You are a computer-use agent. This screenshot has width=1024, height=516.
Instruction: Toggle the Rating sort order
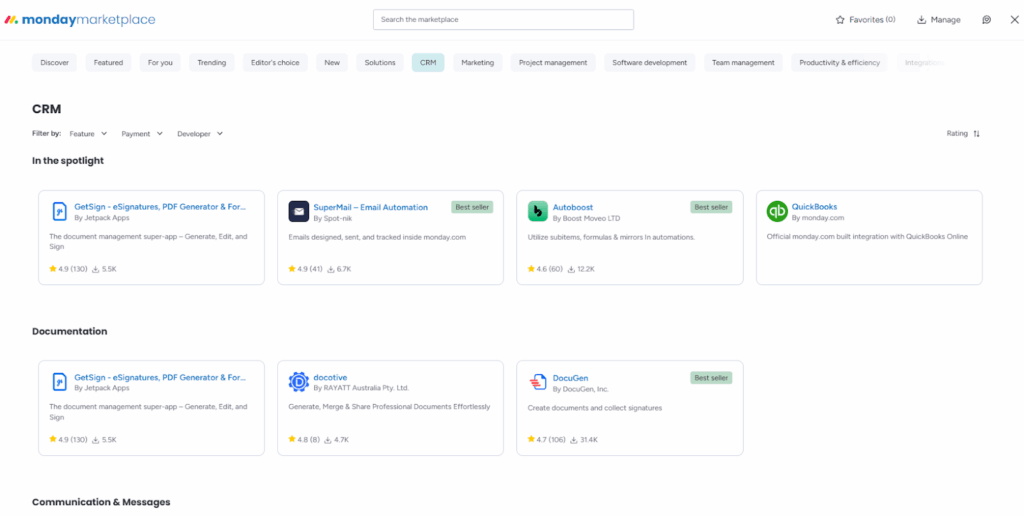pyautogui.click(x=963, y=133)
